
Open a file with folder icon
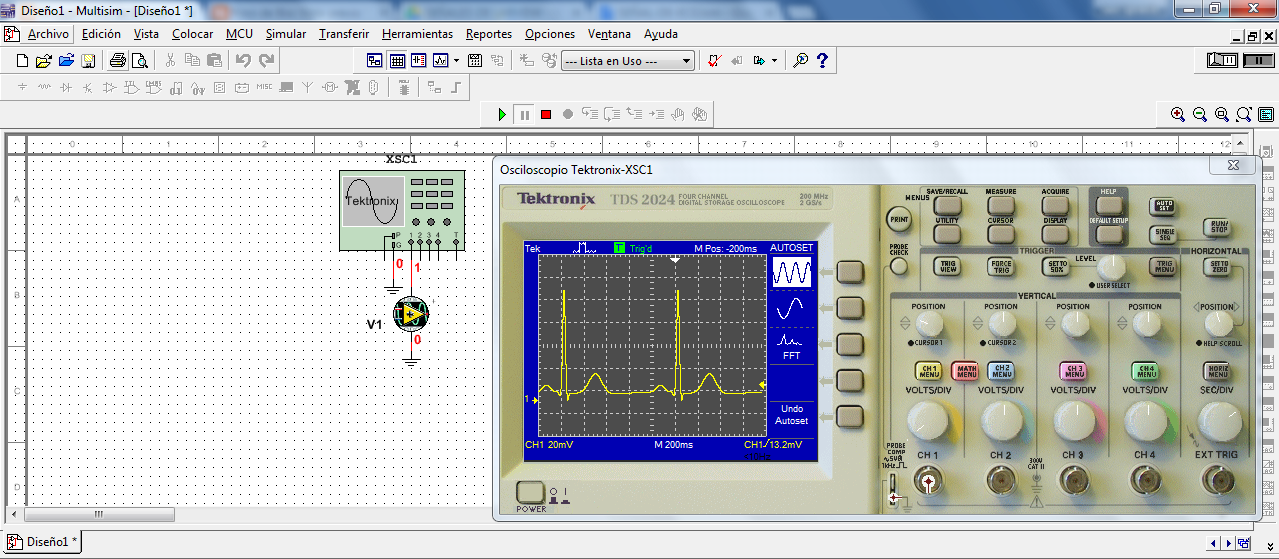click(44, 61)
